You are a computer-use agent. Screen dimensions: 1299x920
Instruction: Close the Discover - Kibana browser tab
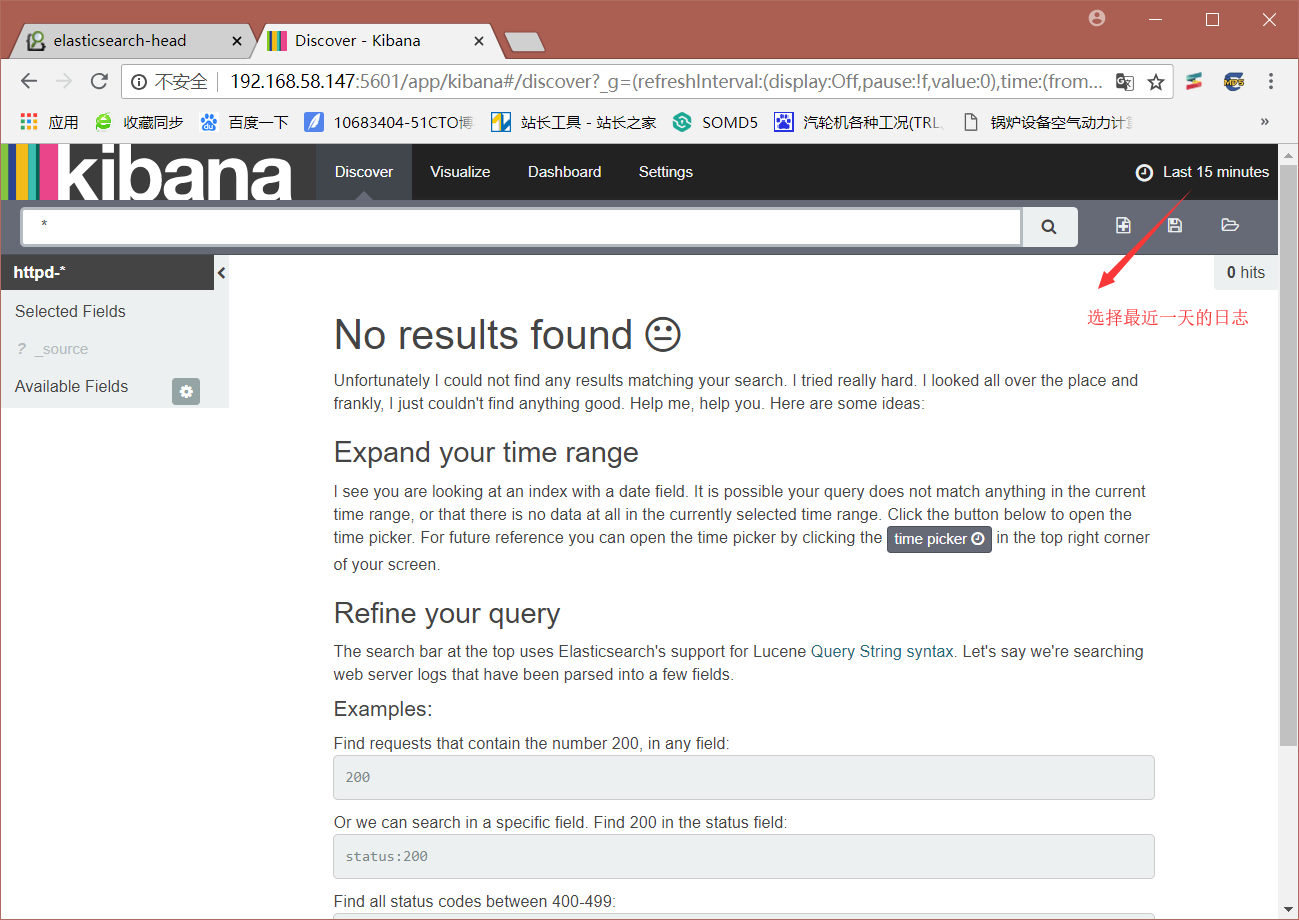coord(479,41)
